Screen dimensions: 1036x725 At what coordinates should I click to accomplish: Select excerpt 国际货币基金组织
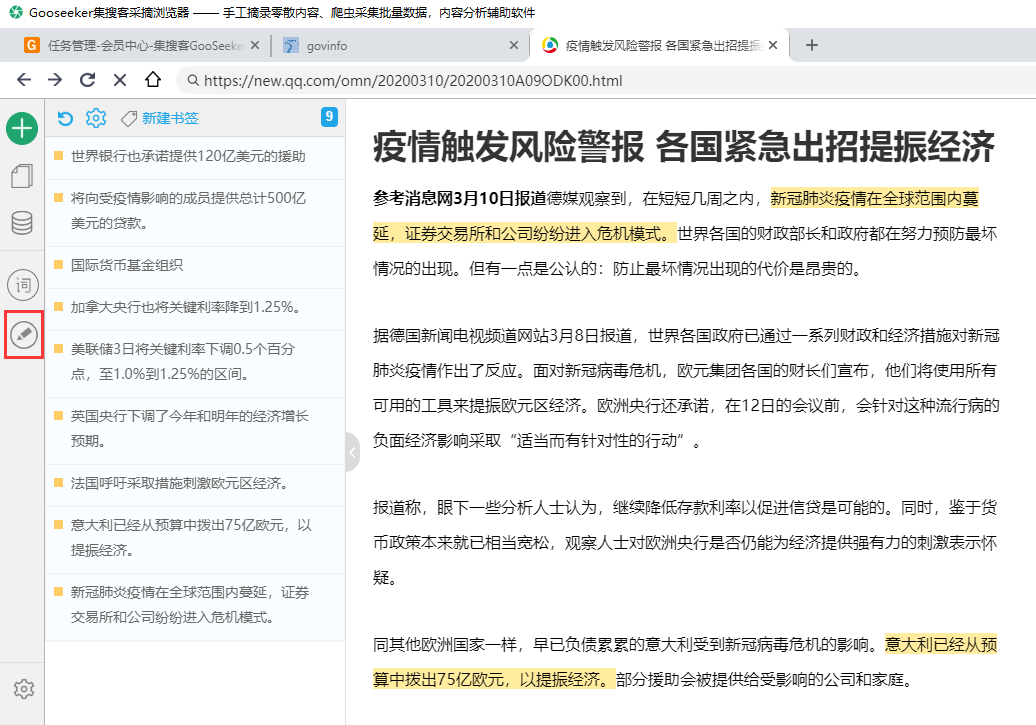pos(195,266)
